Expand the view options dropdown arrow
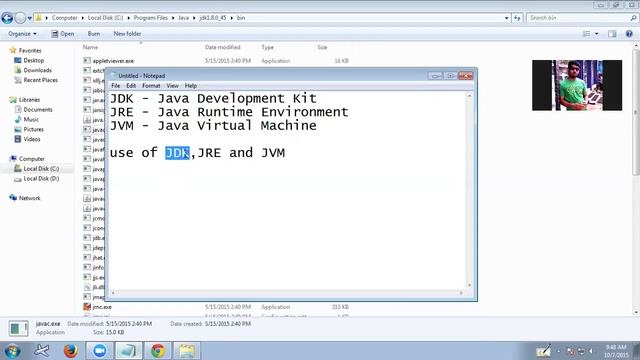The height and width of the screenshot is (360, 640). coord(596,34)
